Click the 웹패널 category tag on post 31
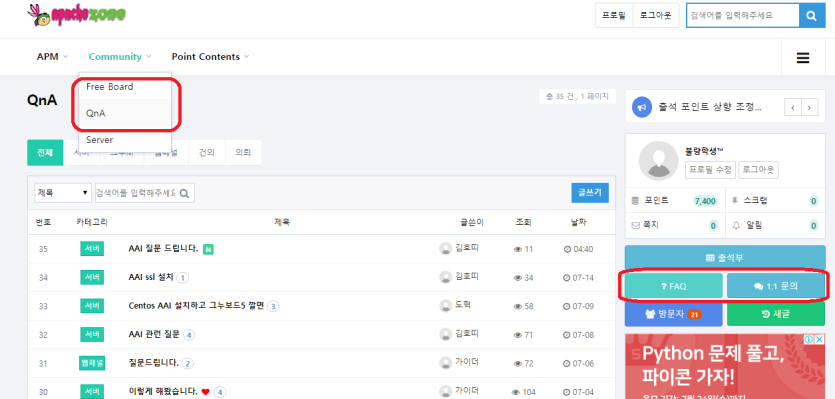The width and height of the screenshot is (835, 399). click(x=92, y=364)
